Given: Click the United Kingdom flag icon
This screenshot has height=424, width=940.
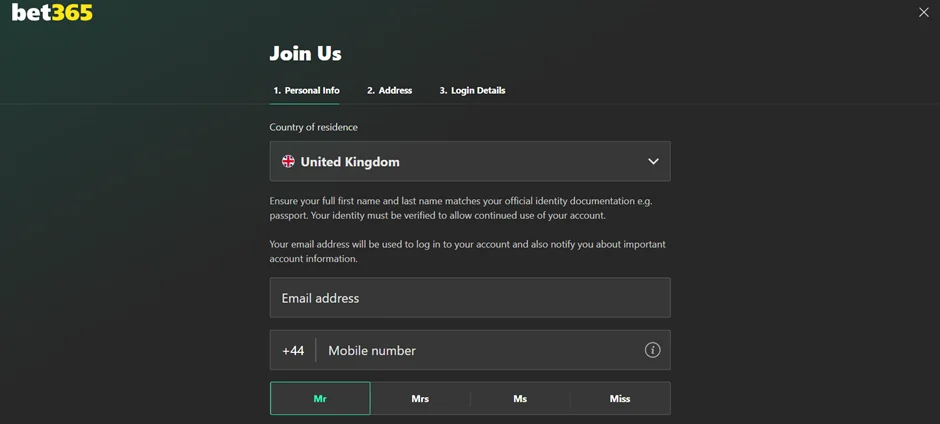Looking at the screenshot, I should click(288, 161).
